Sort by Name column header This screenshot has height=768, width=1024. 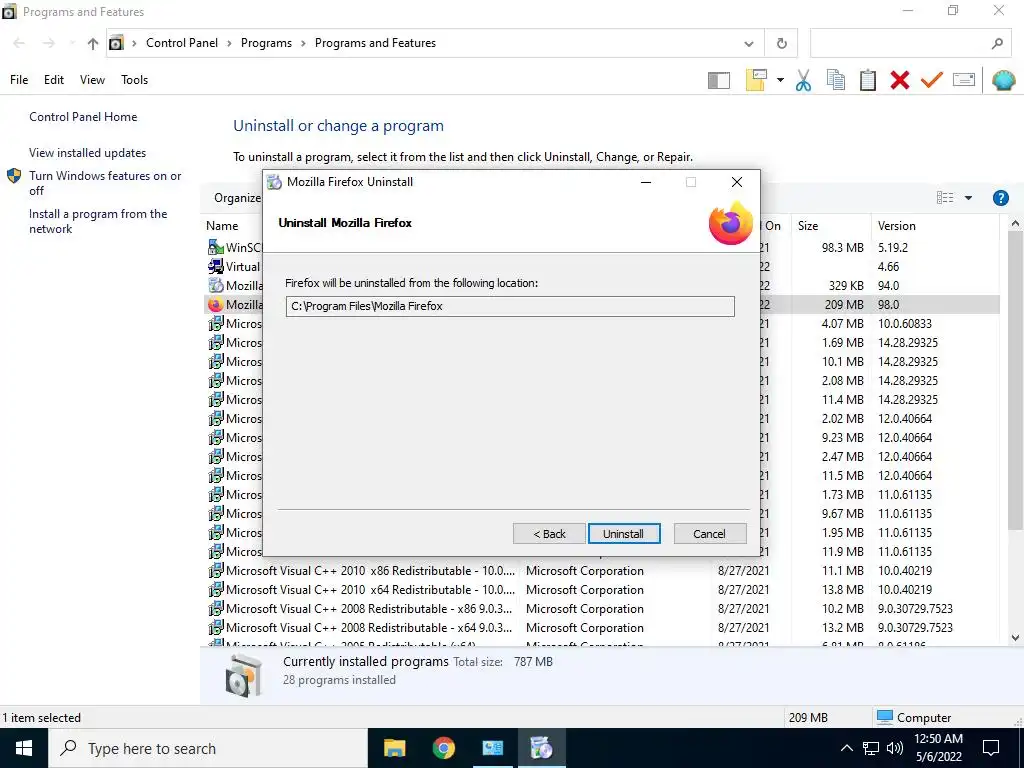click(222, 226)
